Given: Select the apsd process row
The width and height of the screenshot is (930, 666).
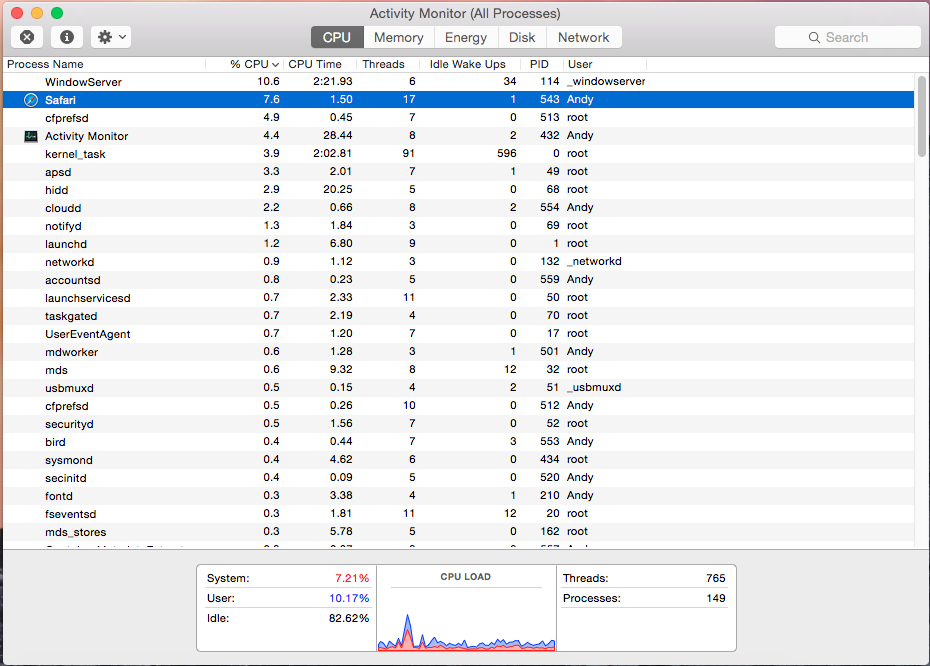Looking at the screenshot, I should 458,171.
